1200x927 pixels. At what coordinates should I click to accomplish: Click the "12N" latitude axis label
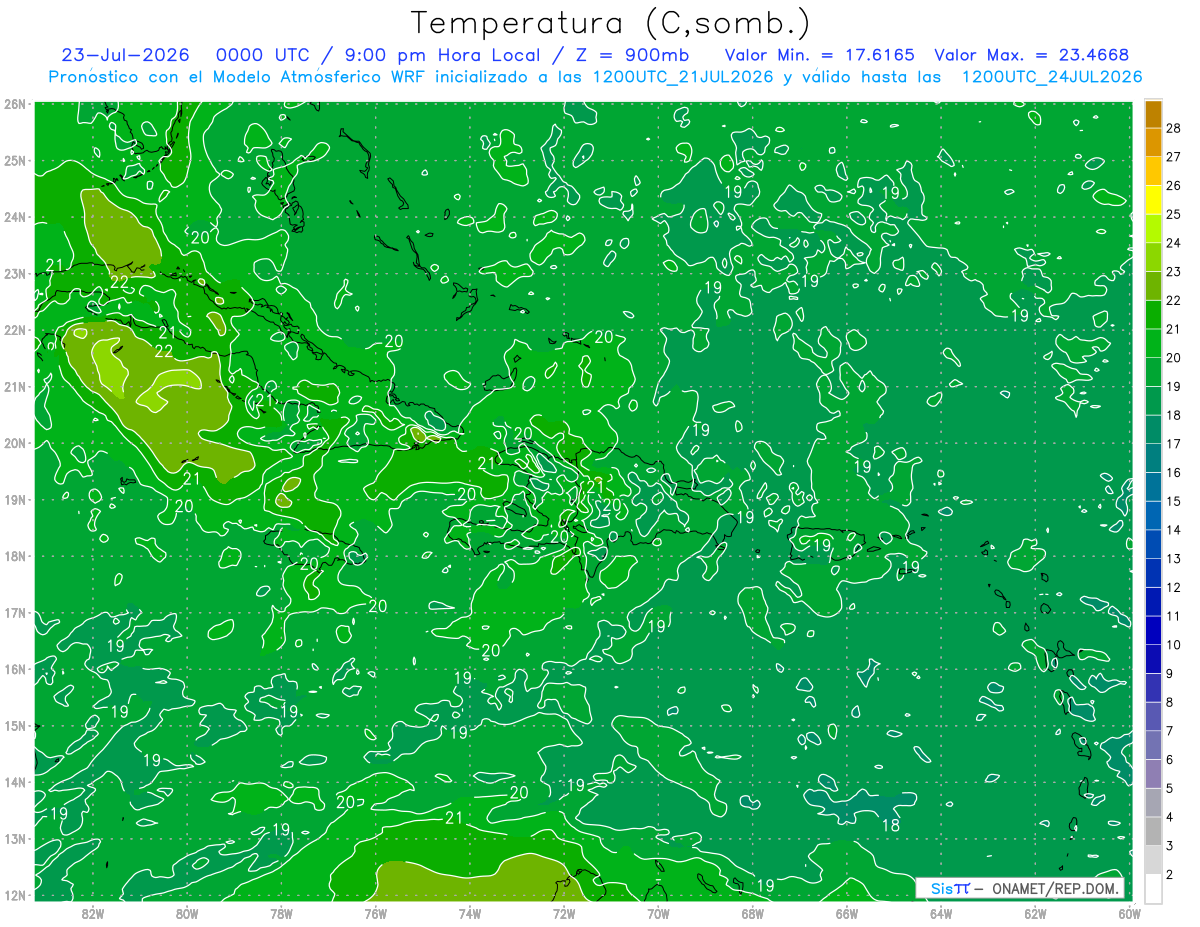point(14,895)
